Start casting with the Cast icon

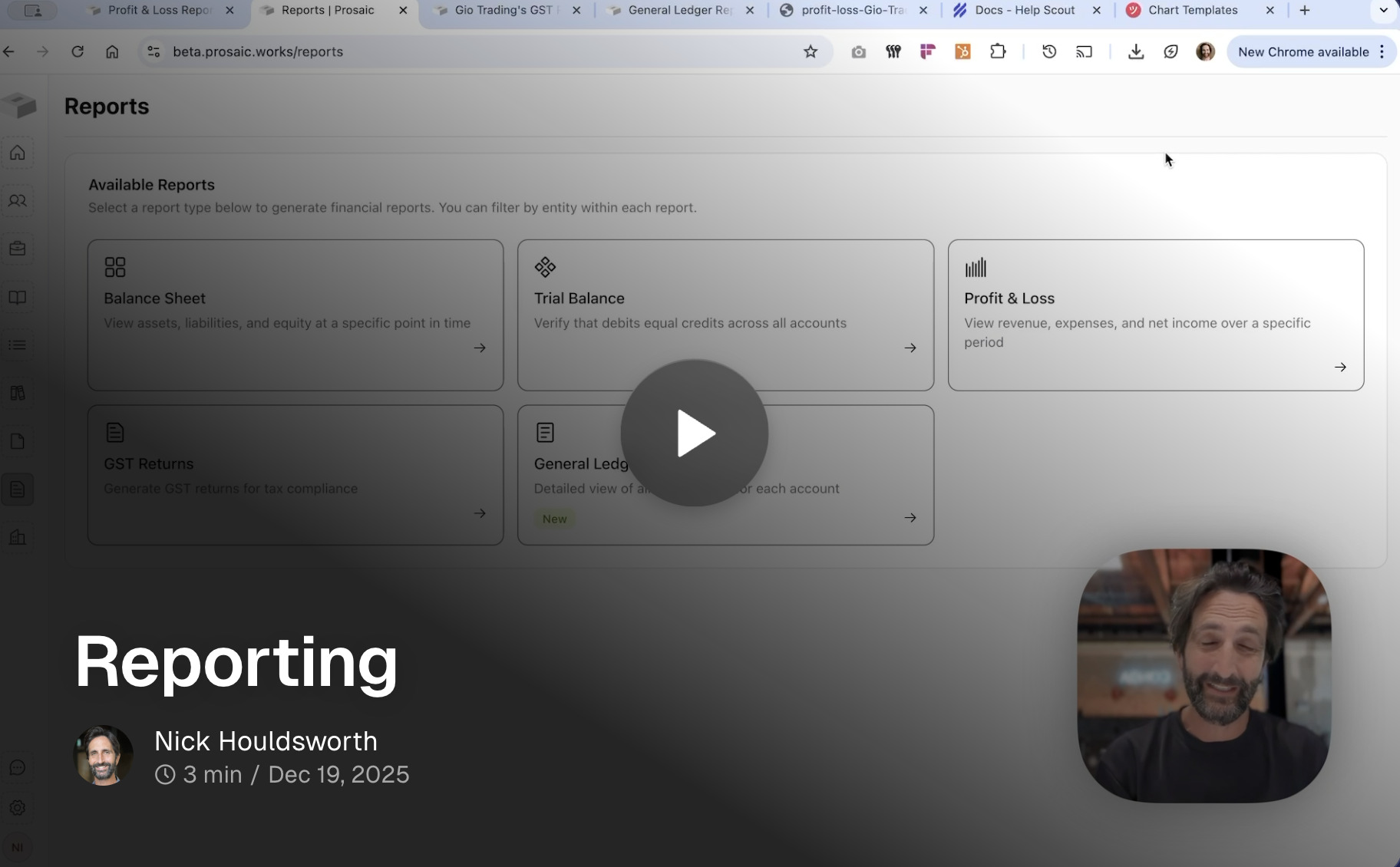tap(1084, 51)
